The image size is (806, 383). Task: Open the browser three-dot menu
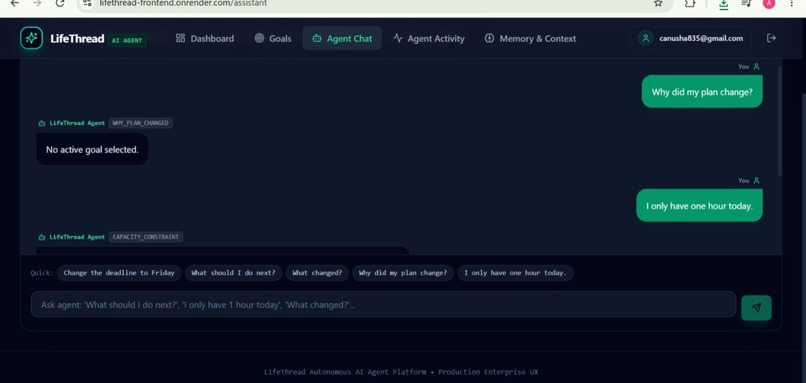pyautogui.click(x=792, y=4)
